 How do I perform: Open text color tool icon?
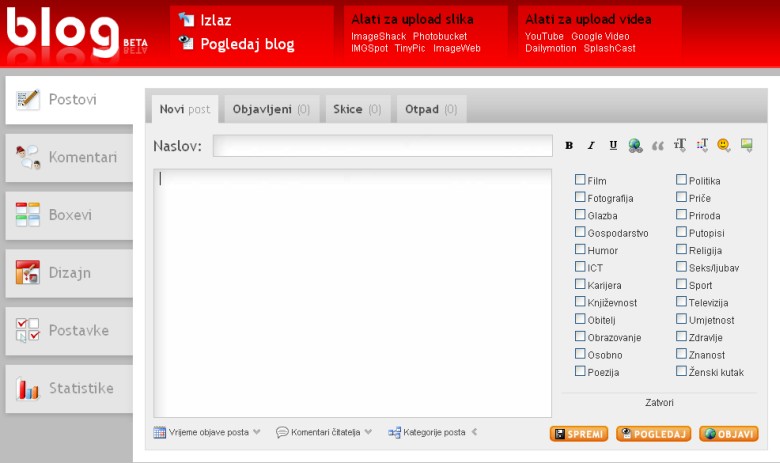click(702, 145)
